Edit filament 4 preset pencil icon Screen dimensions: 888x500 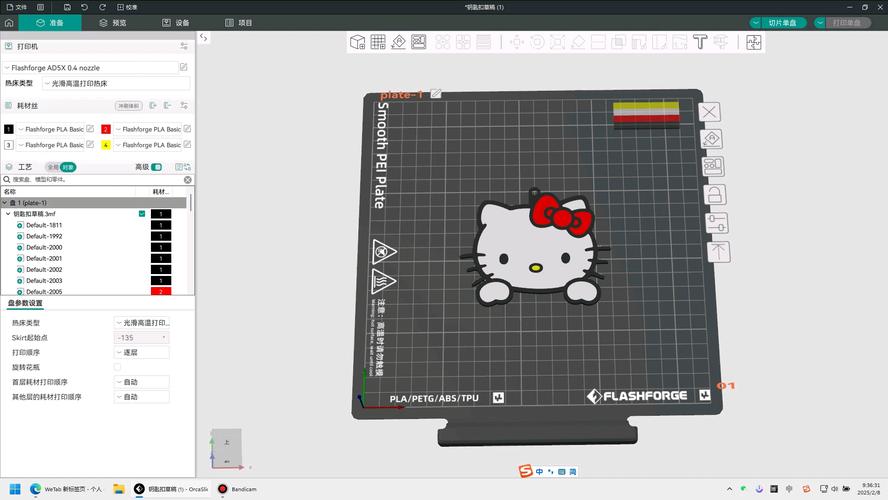(x=187, y=145)
